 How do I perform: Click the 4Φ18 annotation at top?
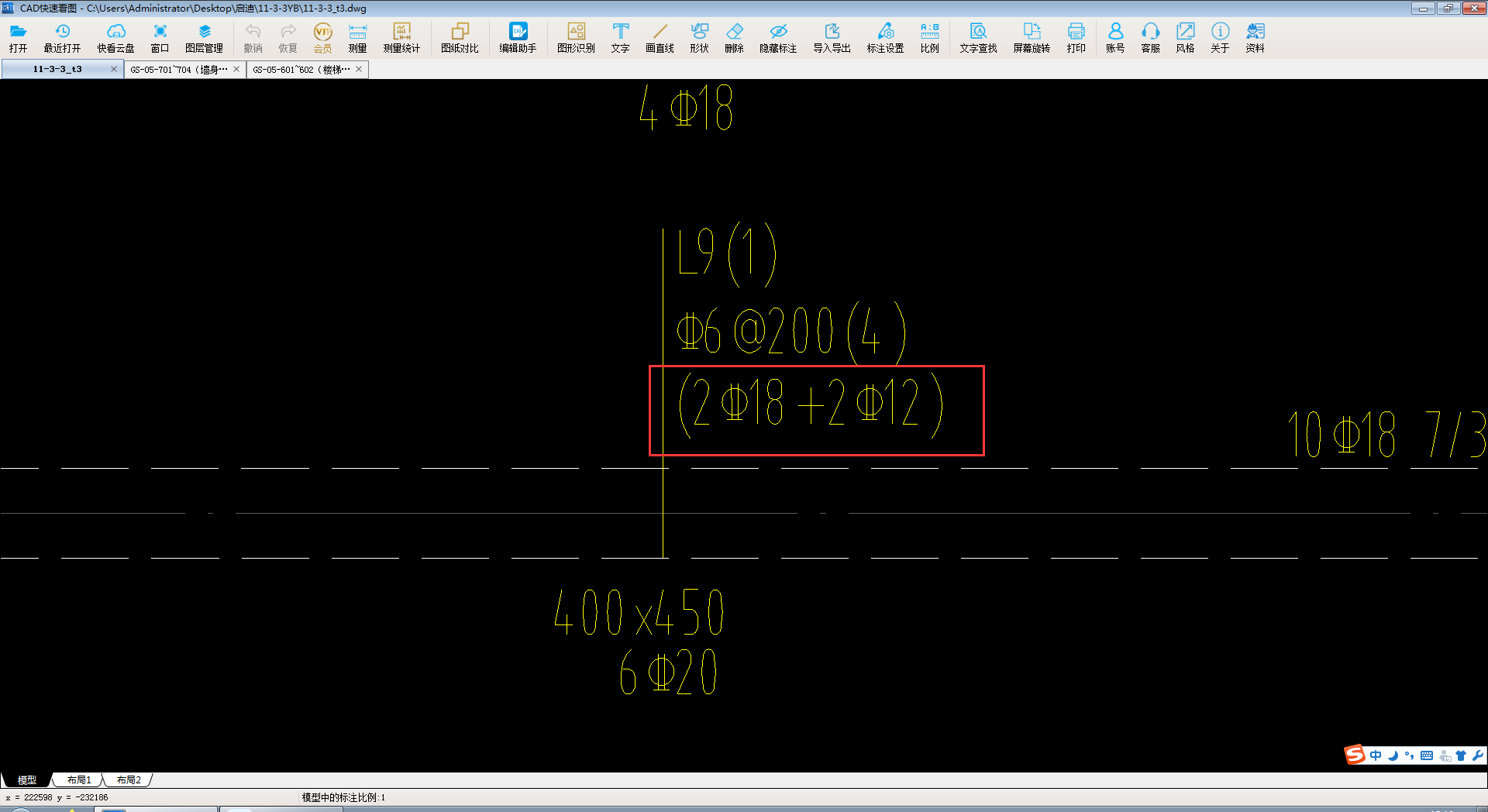tap(686, 108)
